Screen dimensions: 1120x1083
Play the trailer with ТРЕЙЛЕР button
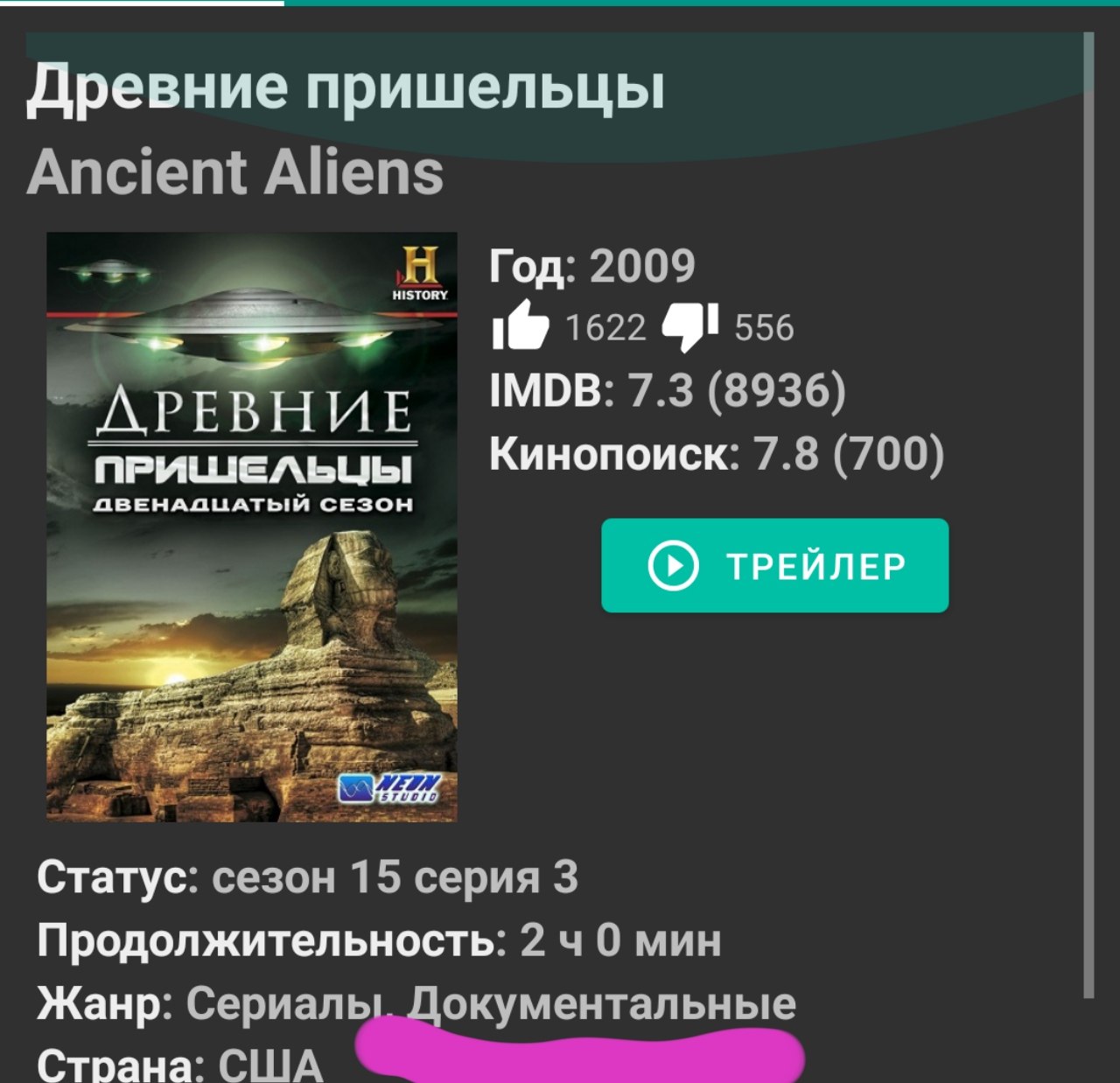pyautogui.click(x=774, y=565)
